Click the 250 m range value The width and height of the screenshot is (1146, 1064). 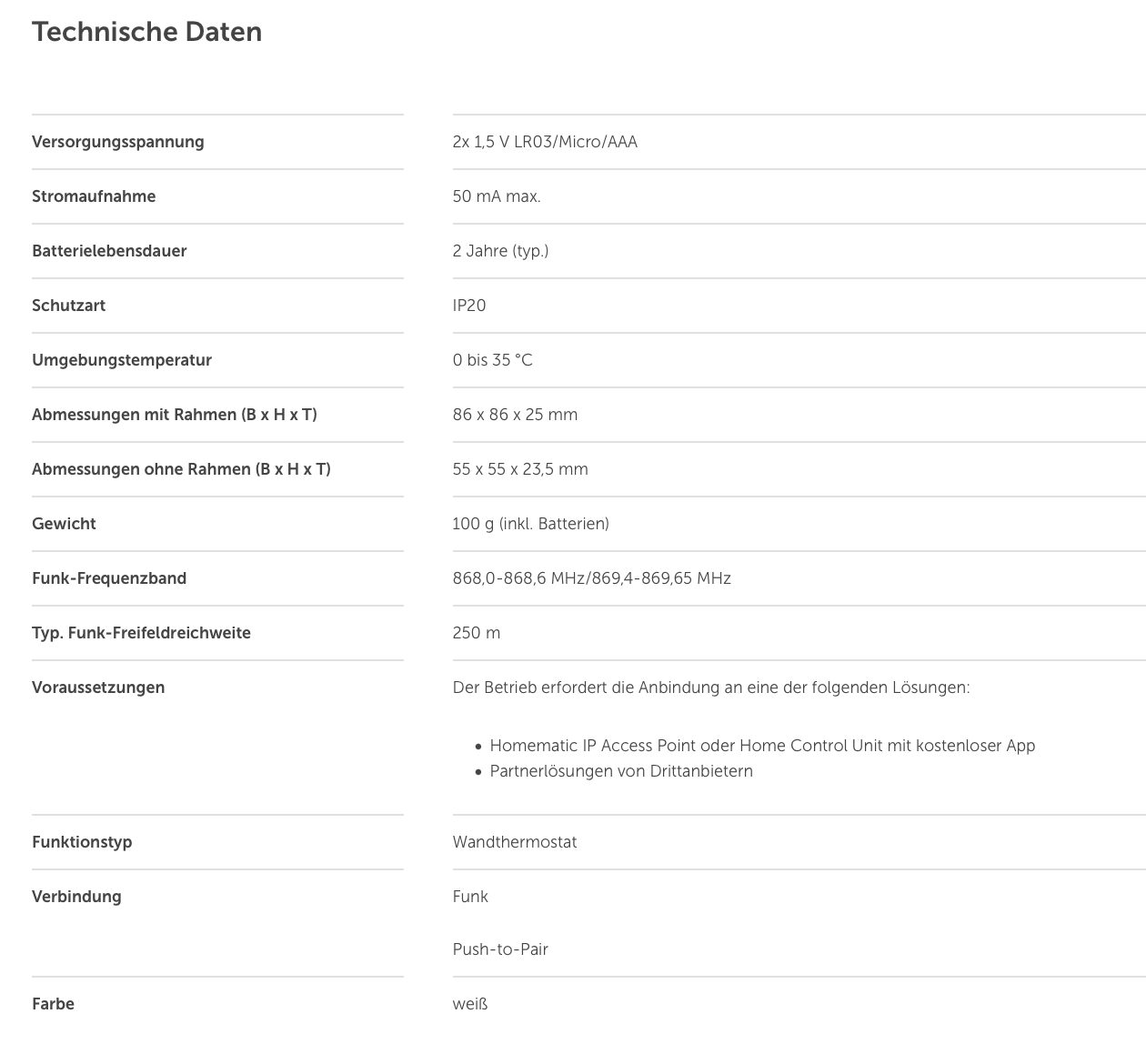[x=477, y=633]
